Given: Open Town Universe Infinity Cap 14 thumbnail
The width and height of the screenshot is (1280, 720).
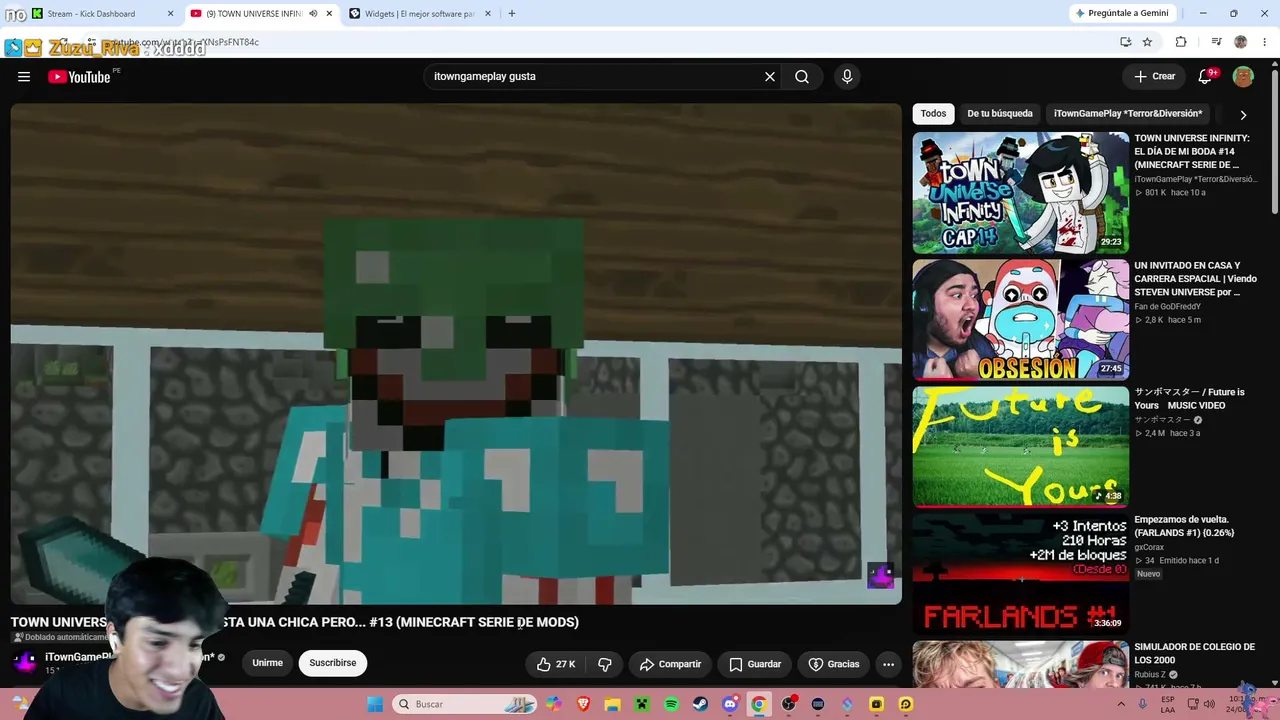Looking at the screenshot, I should (1020, 193).
